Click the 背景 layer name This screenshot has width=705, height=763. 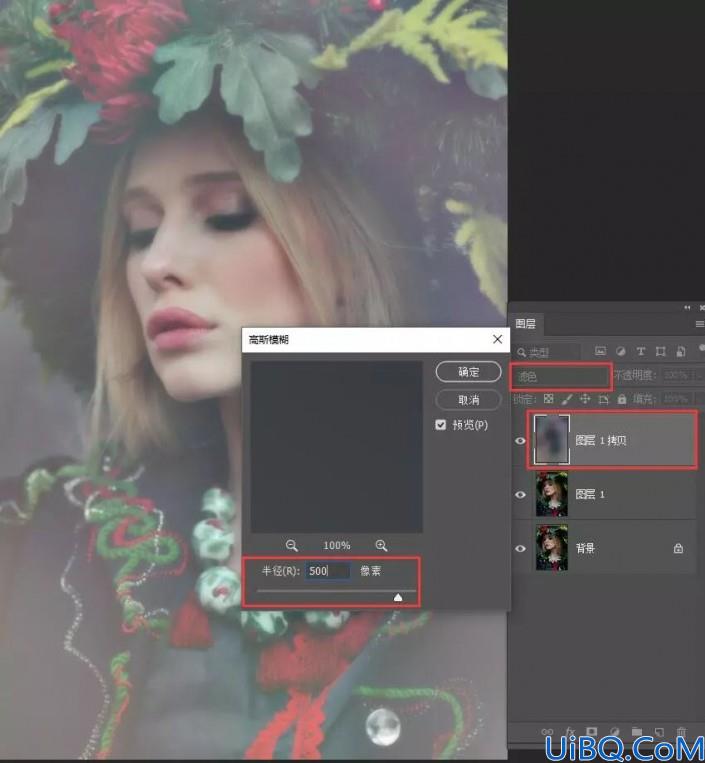585,548
